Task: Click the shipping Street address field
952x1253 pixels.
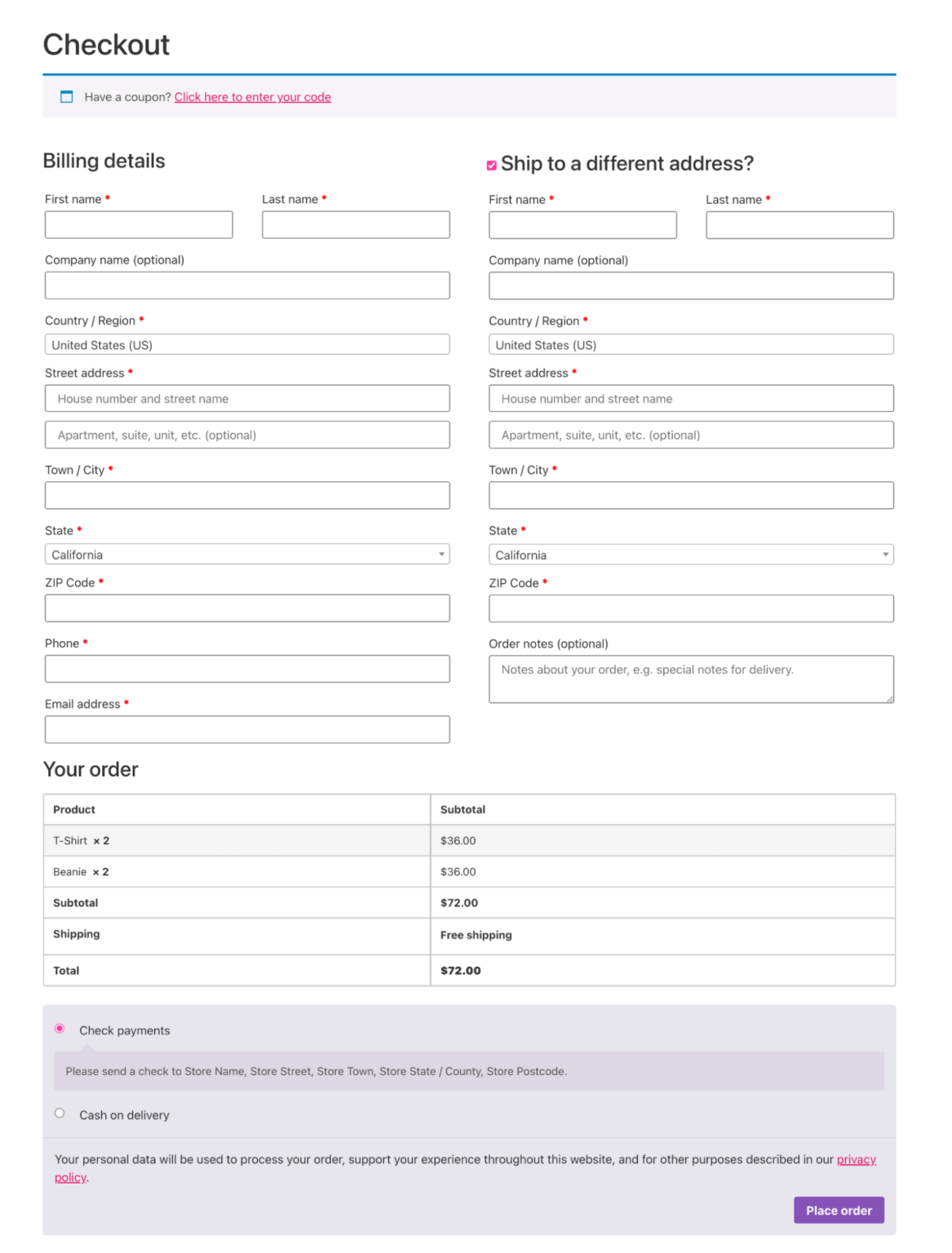Action: click(691, 398)
